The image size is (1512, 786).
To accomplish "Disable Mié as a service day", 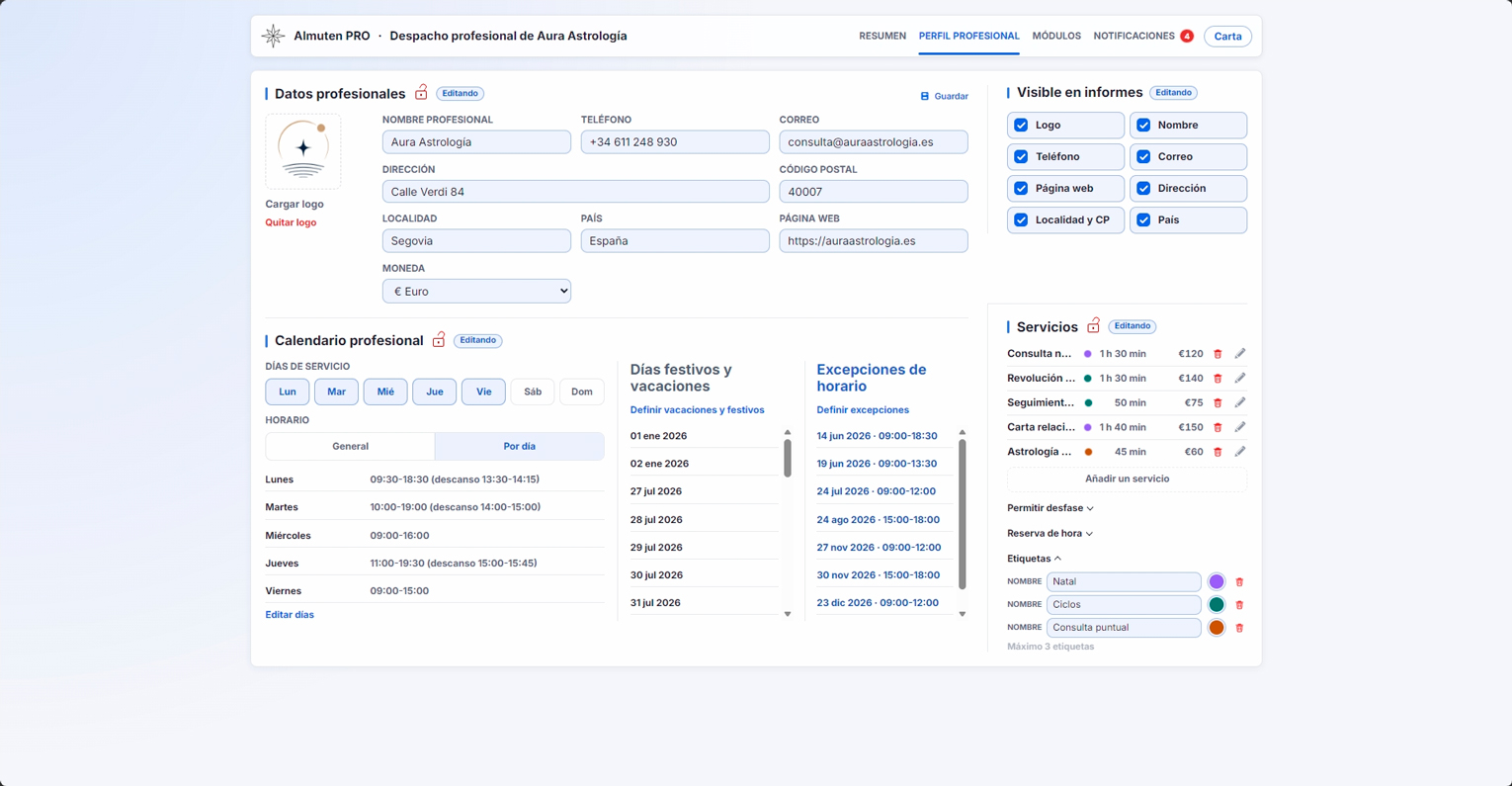I will (x=385, y=392).
